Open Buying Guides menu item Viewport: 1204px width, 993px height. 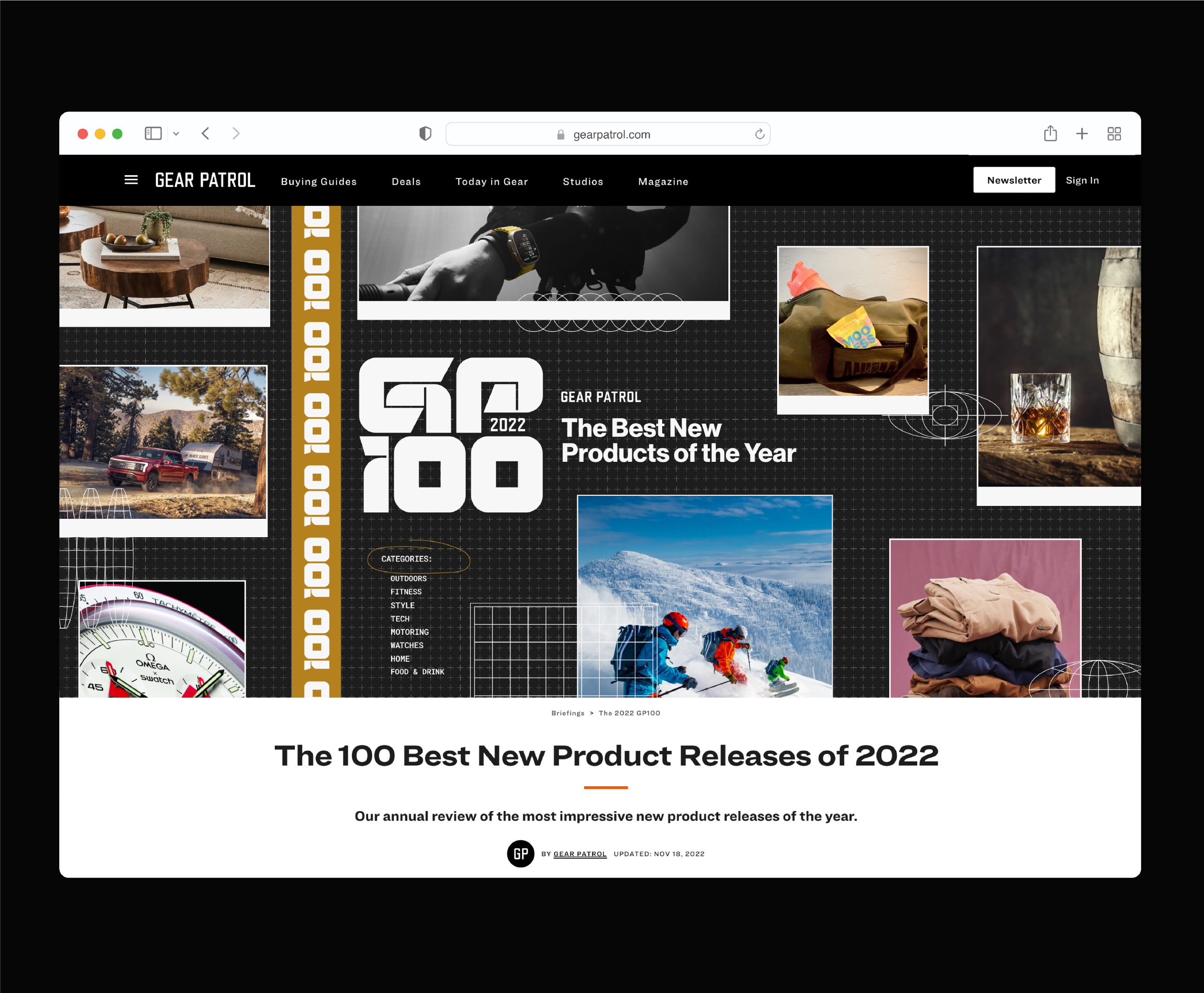[318, 182]
